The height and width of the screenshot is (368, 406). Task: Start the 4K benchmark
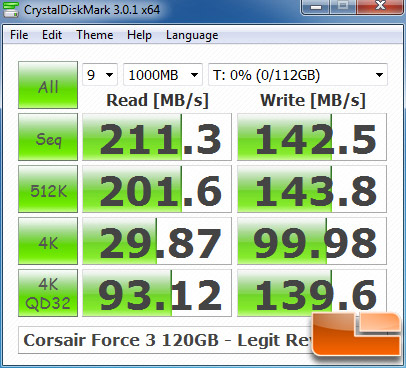(x=48, y=241)
